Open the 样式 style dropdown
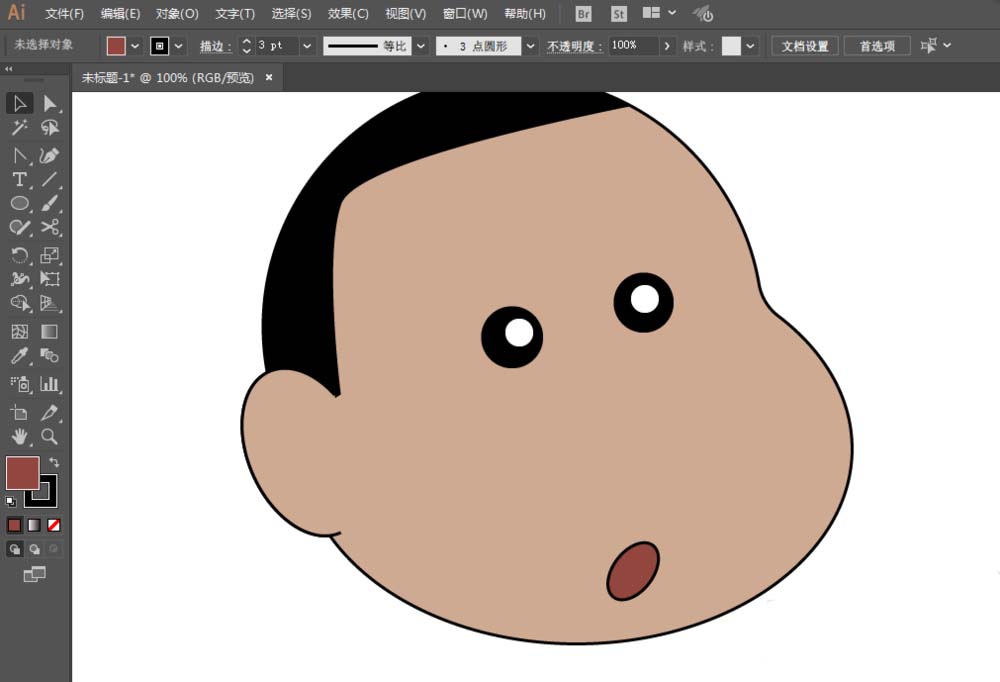The image size is (1000, 682). [750, 46]
